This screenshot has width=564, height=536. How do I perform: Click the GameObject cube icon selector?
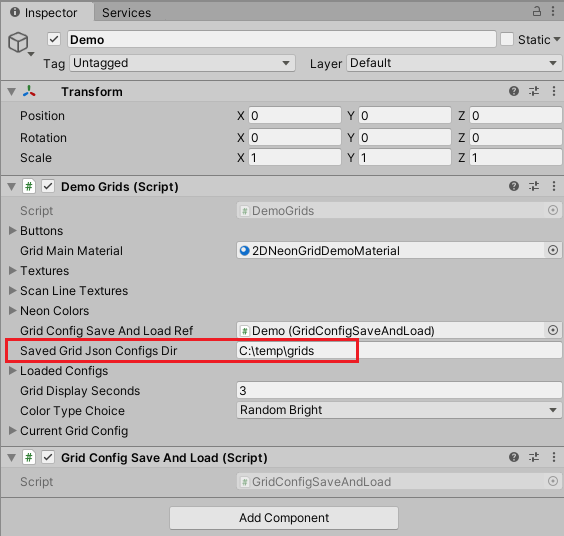(20, 43)
